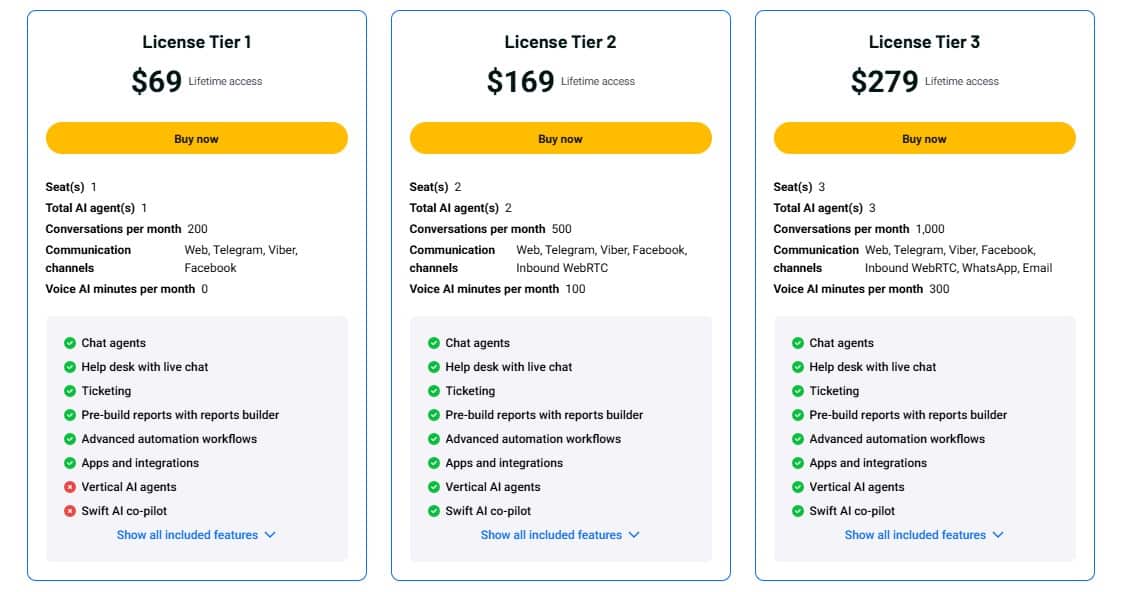This screenshot has width=1129, height=592.
Task: Select the License Tier 1 heading
Action: click(x=195, y=42)
